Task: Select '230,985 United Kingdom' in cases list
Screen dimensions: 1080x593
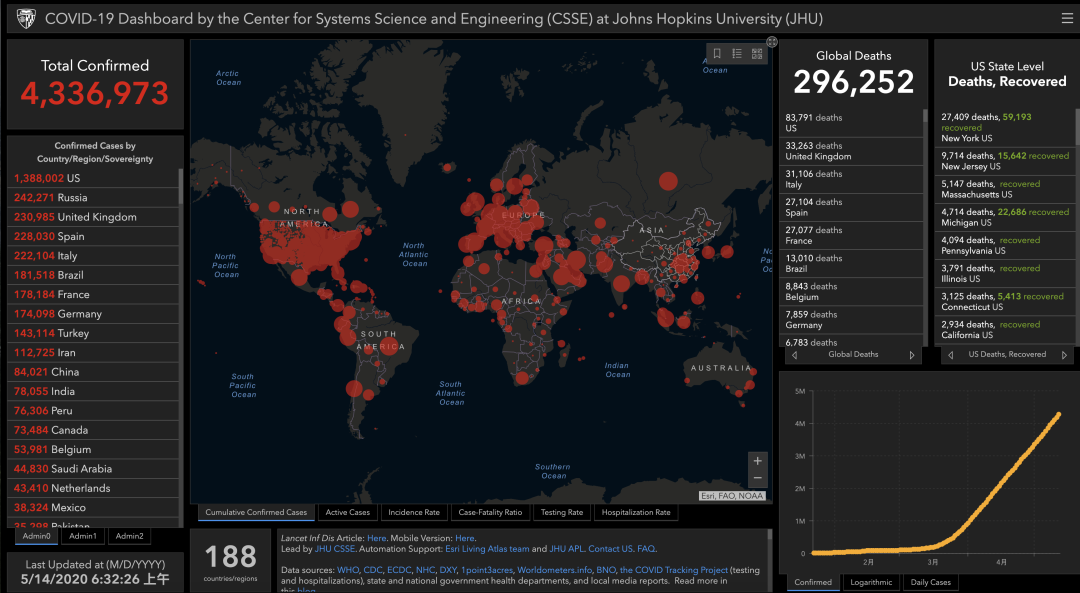Action: point(93,217)
